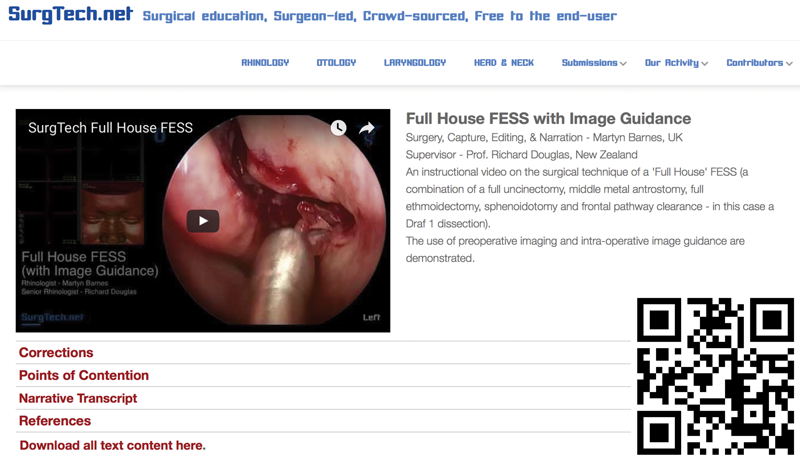Expand the Submissions dropdown menu

(594, 63)
